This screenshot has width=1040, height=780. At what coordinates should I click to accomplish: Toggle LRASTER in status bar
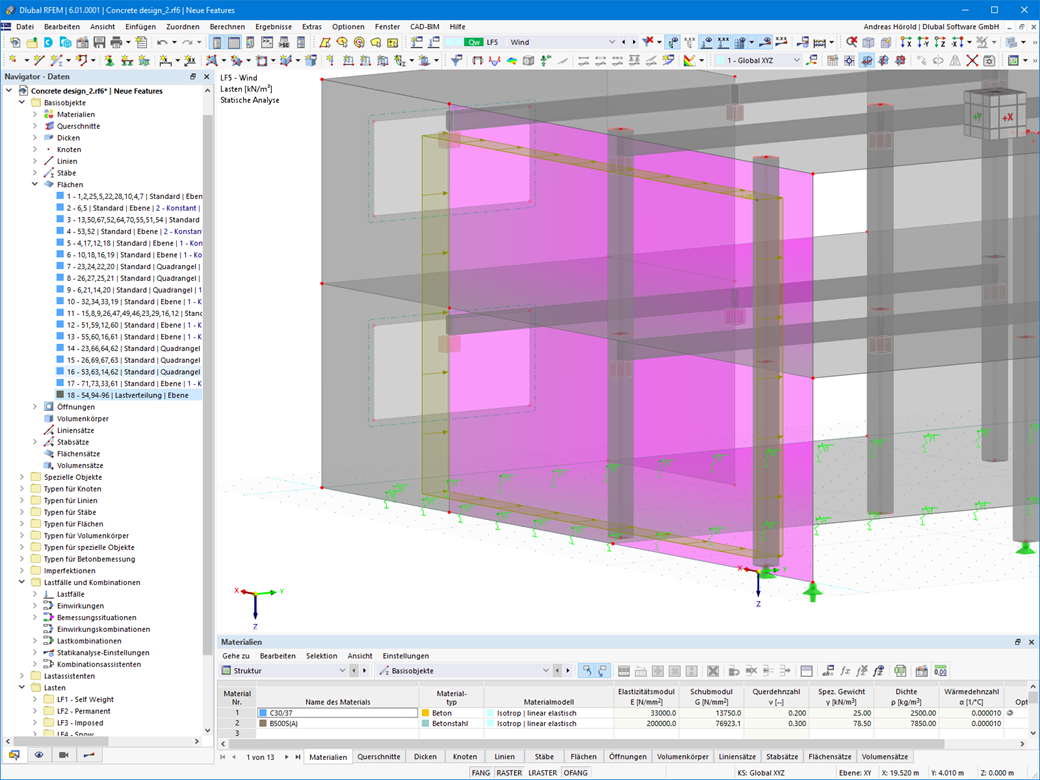click(x=543, y=773)
